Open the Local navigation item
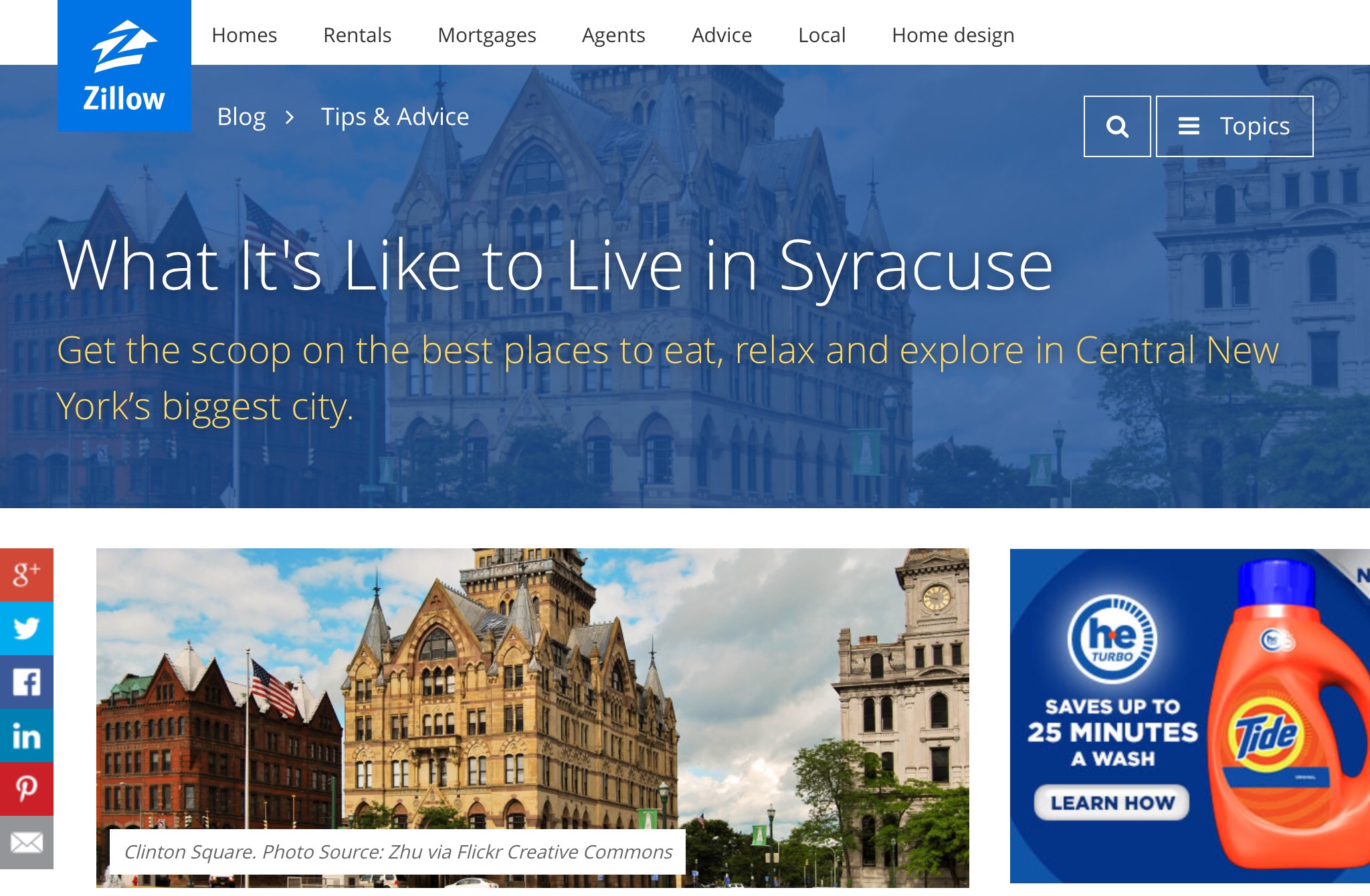Screen dimensions: 1370x896 point(821,35)
